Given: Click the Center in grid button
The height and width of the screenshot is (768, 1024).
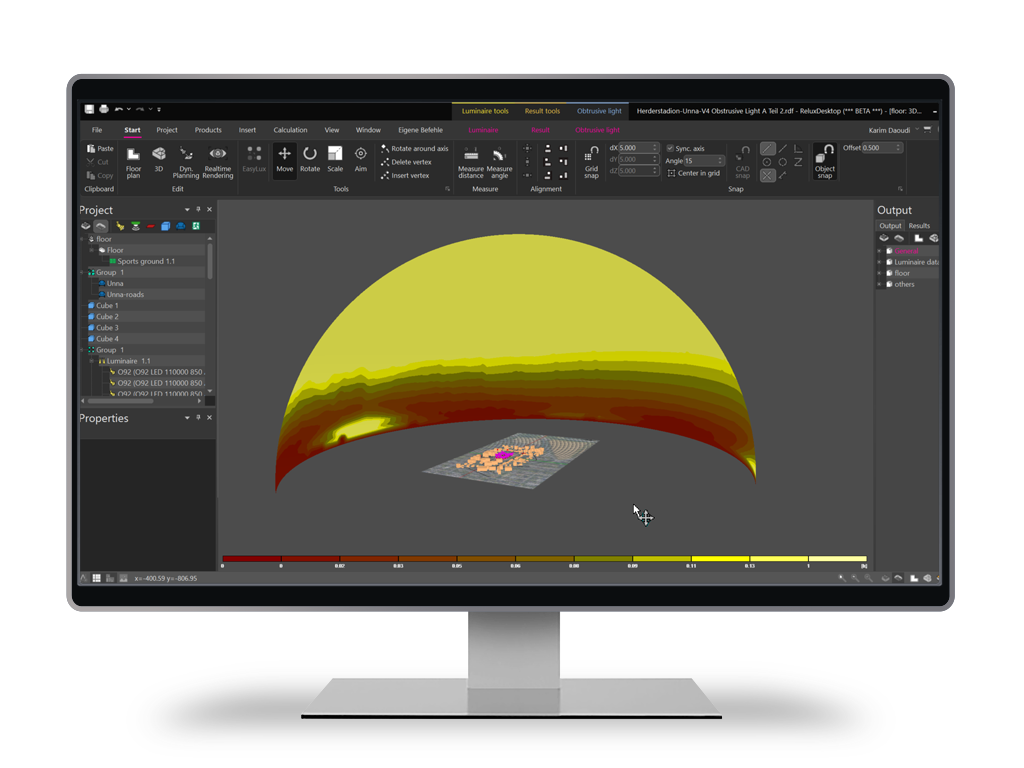Looking at the screenshot, I should pyautogui.click(x=693, y=173).
